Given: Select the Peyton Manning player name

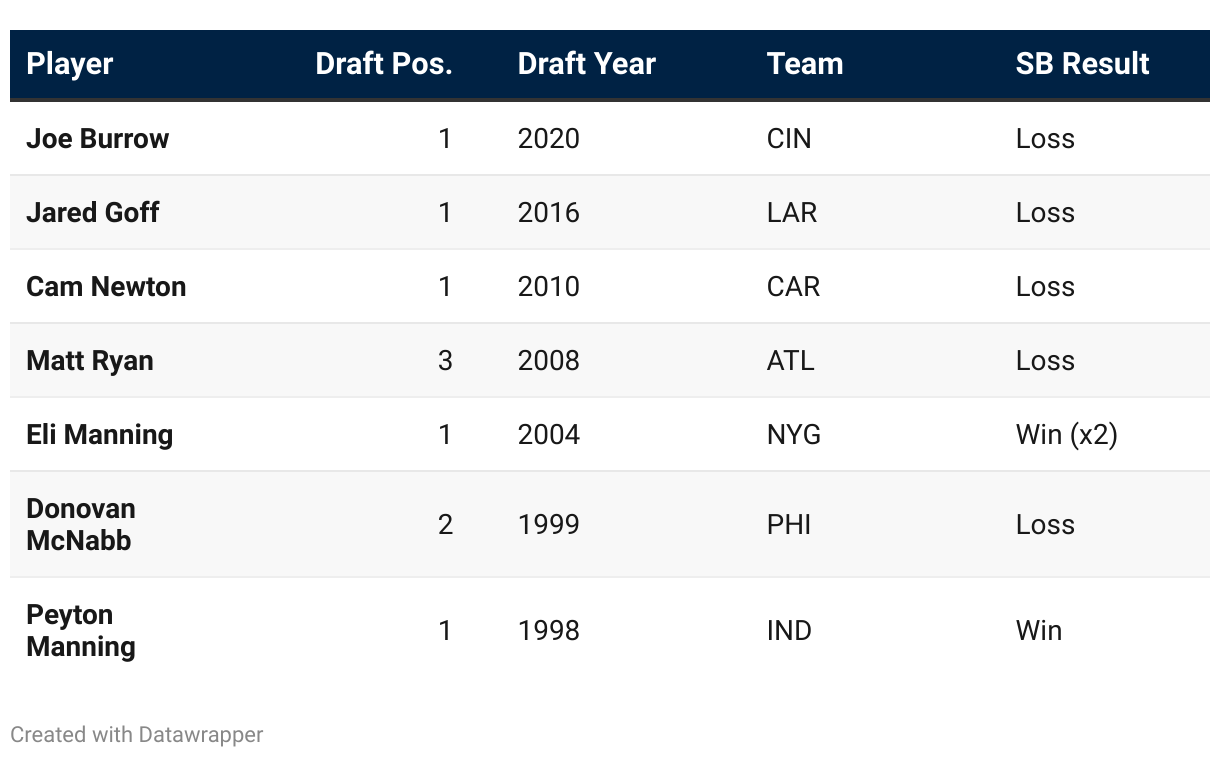Looking at the screenshot, I should coord(80,630).
